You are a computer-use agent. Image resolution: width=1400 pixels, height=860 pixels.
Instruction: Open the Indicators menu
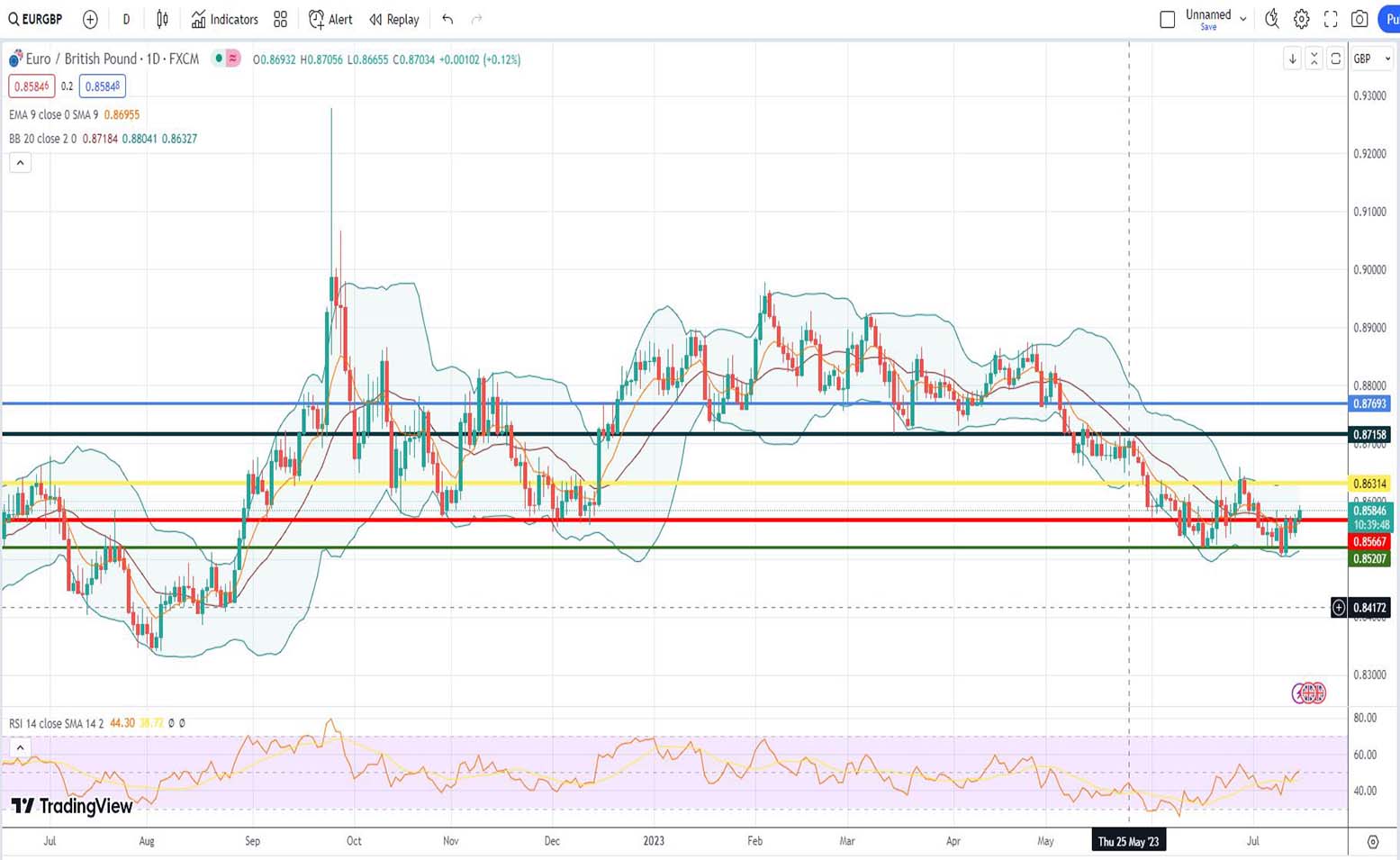(225, 19)
